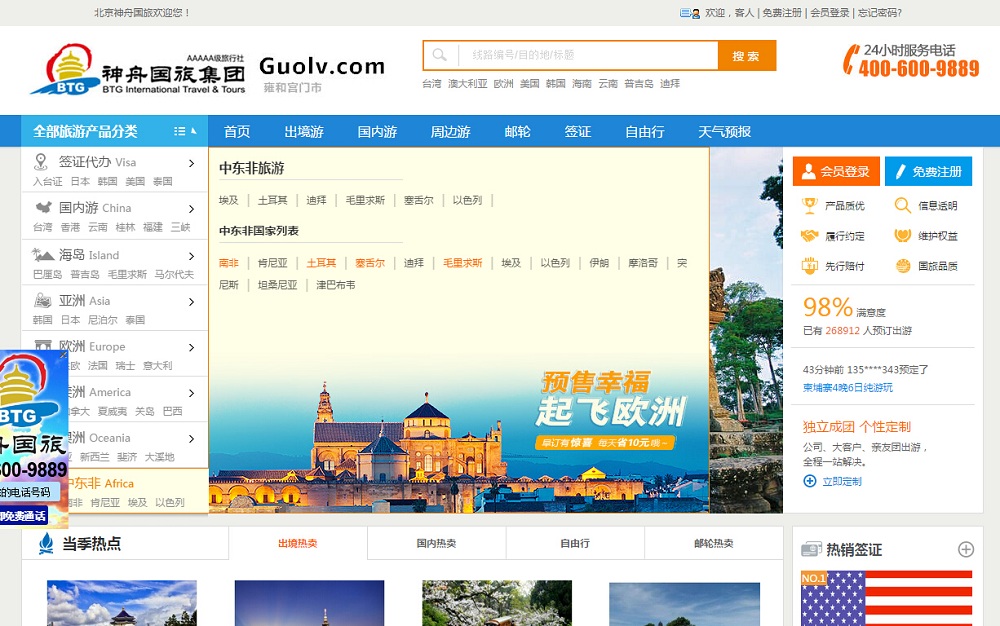Click the plus circle icon by 立即定制

[x=809, y=481]
